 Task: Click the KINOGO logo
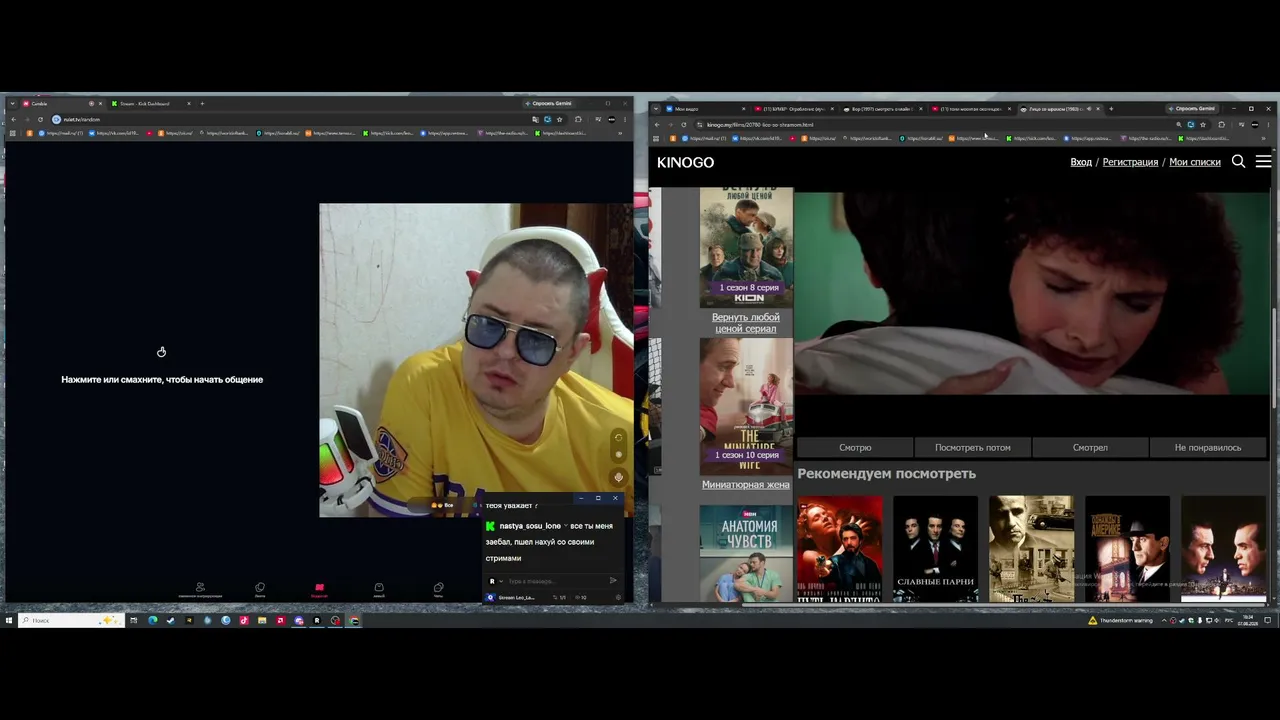pos(685,162)
